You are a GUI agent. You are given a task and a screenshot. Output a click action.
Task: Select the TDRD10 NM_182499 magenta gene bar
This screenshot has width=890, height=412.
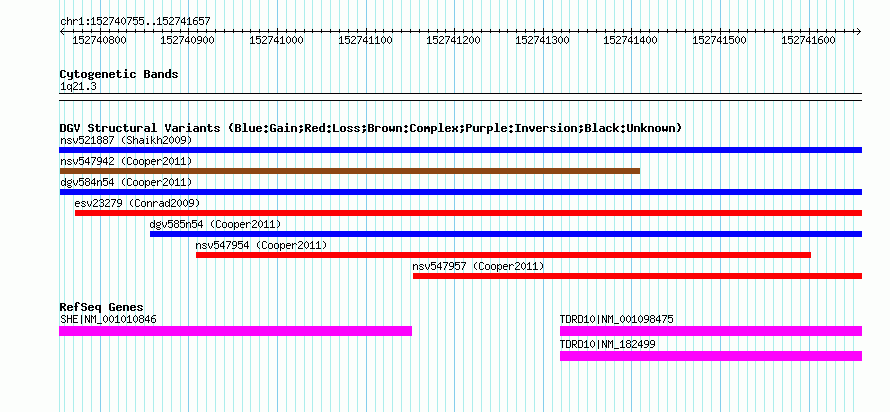[711, 356]
